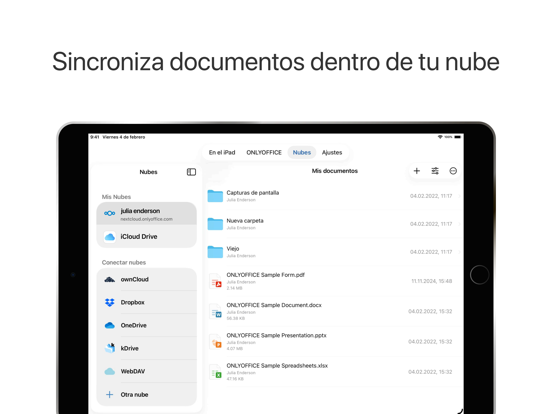
Task: Choose Otra nube to add another cloud
Action: coord(146,395)
